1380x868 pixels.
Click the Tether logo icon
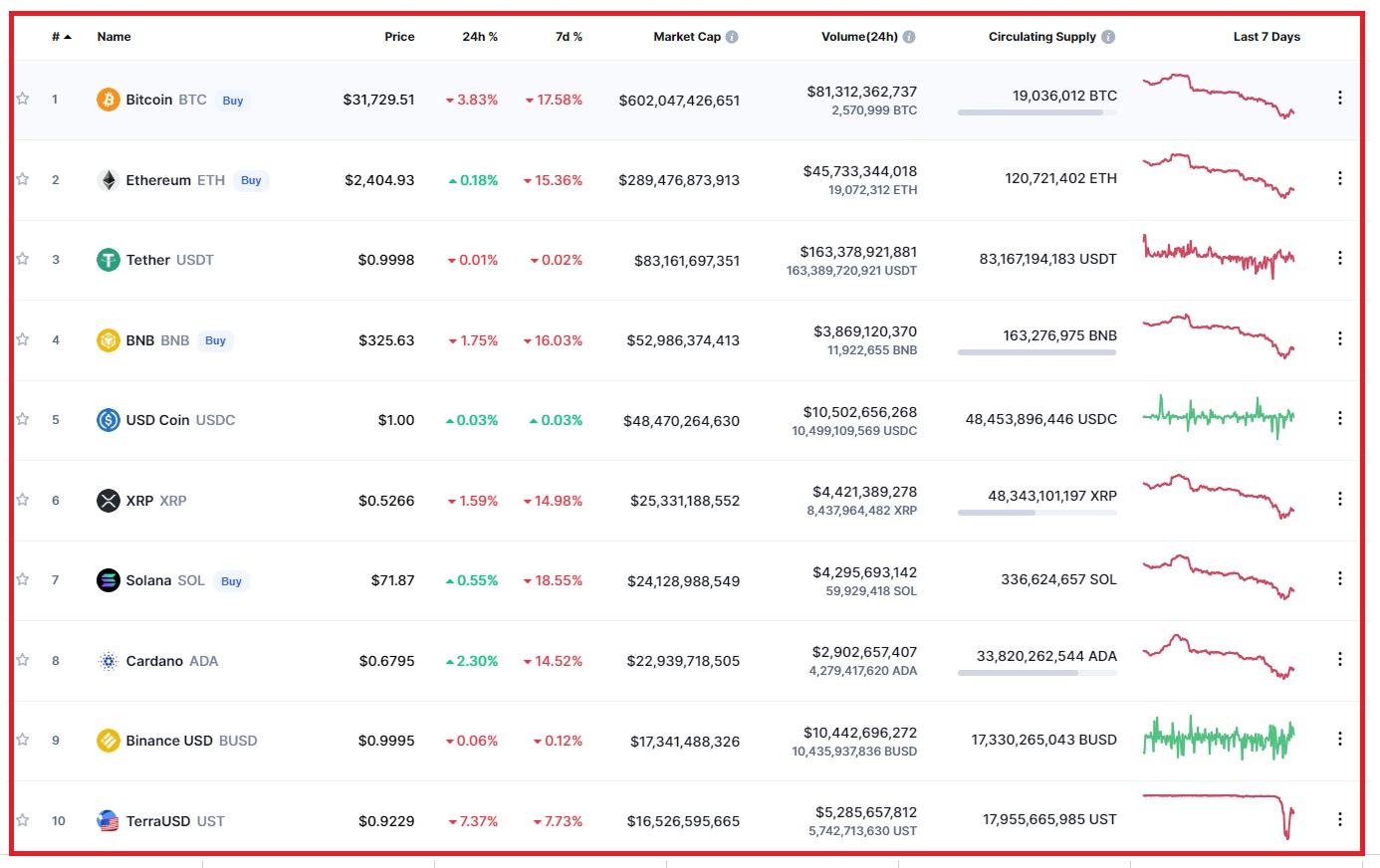108,260
